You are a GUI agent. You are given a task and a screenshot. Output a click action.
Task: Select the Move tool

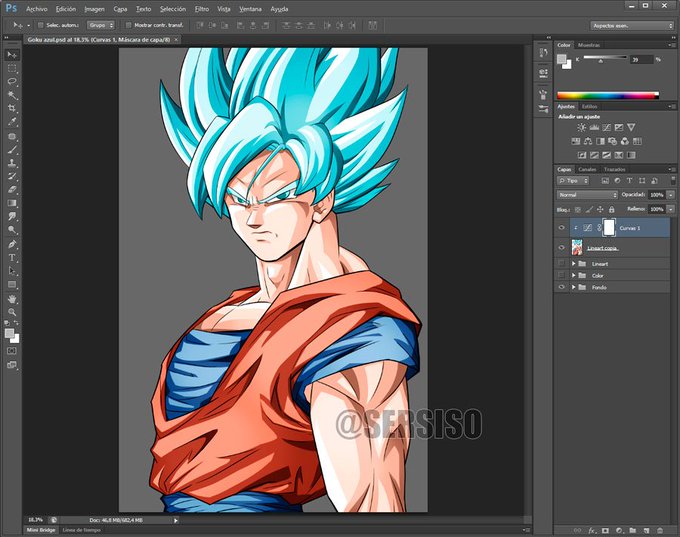coord(12,55)
